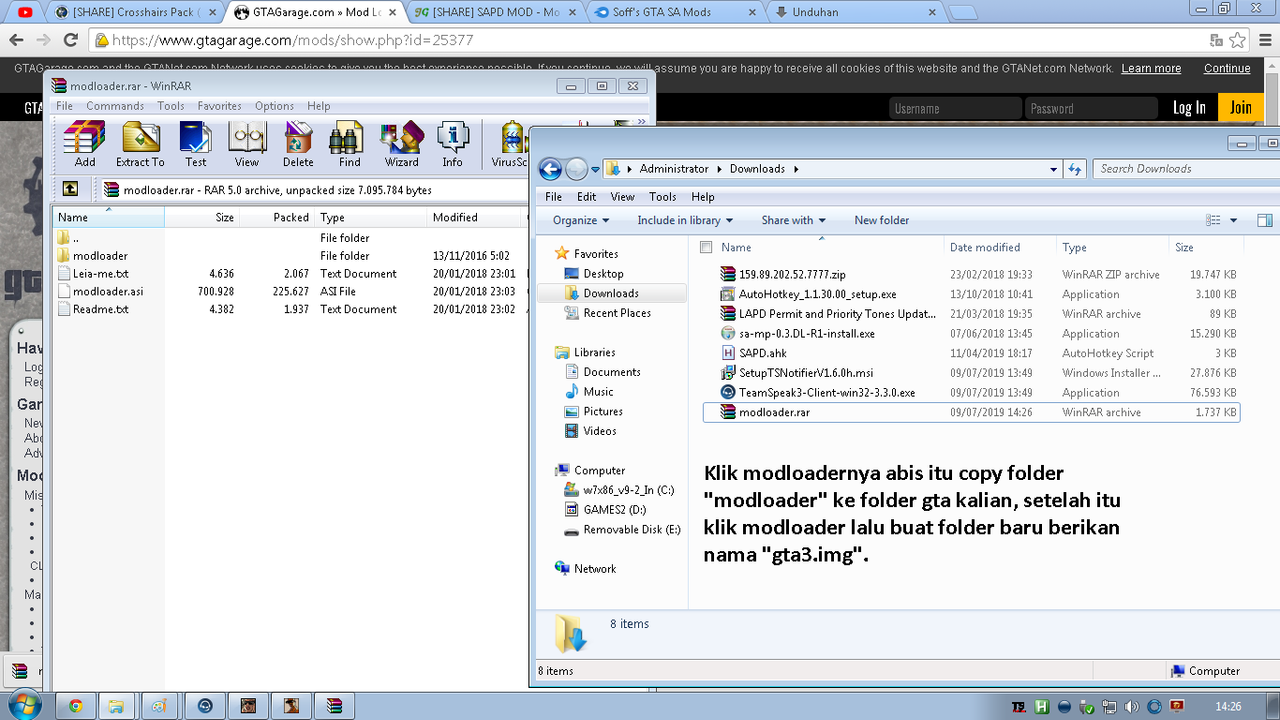Open the Windows Start menu
1280x720 pixels.
[24, 705]
